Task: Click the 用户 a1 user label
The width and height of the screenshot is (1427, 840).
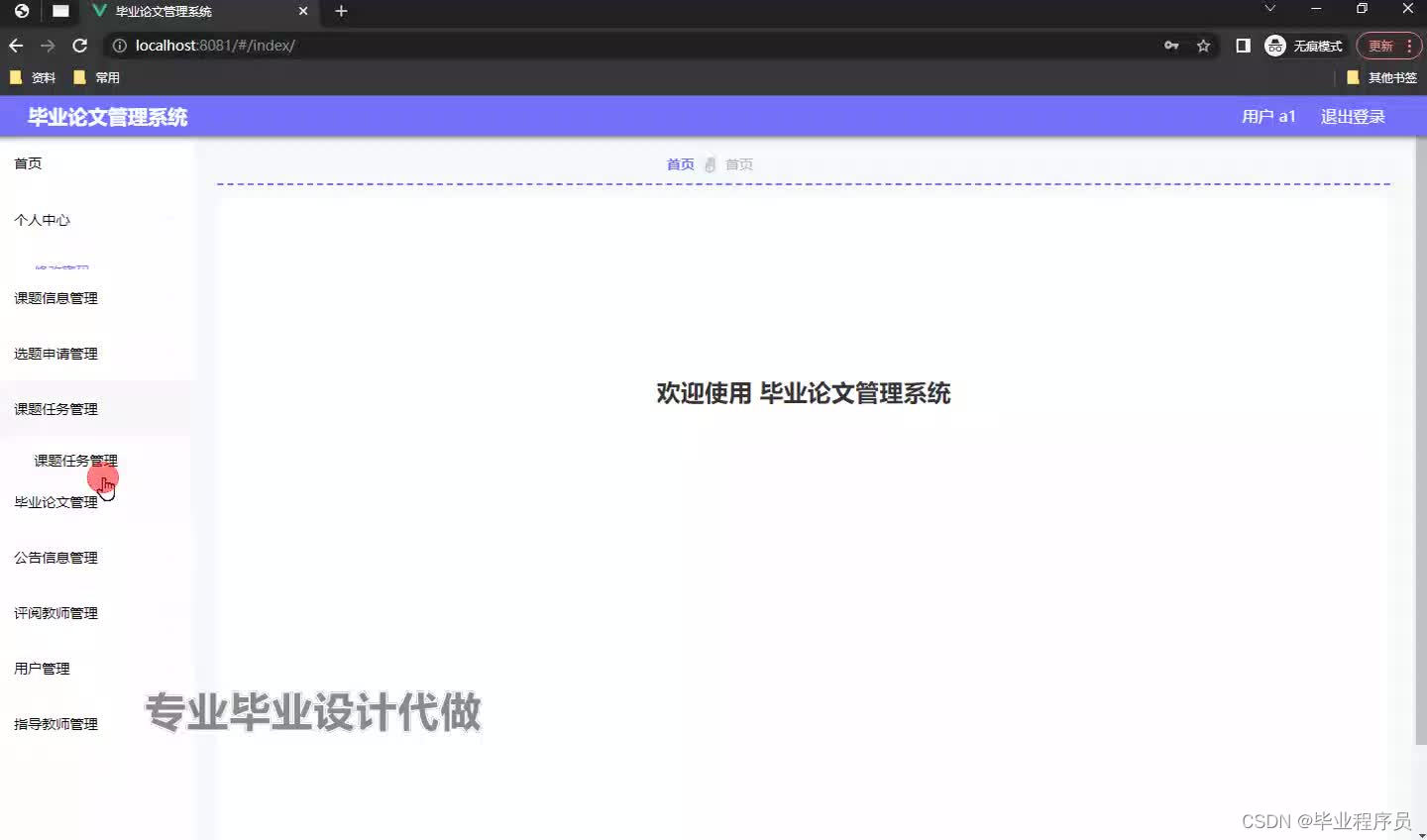Action: (x=1268, y=117)
